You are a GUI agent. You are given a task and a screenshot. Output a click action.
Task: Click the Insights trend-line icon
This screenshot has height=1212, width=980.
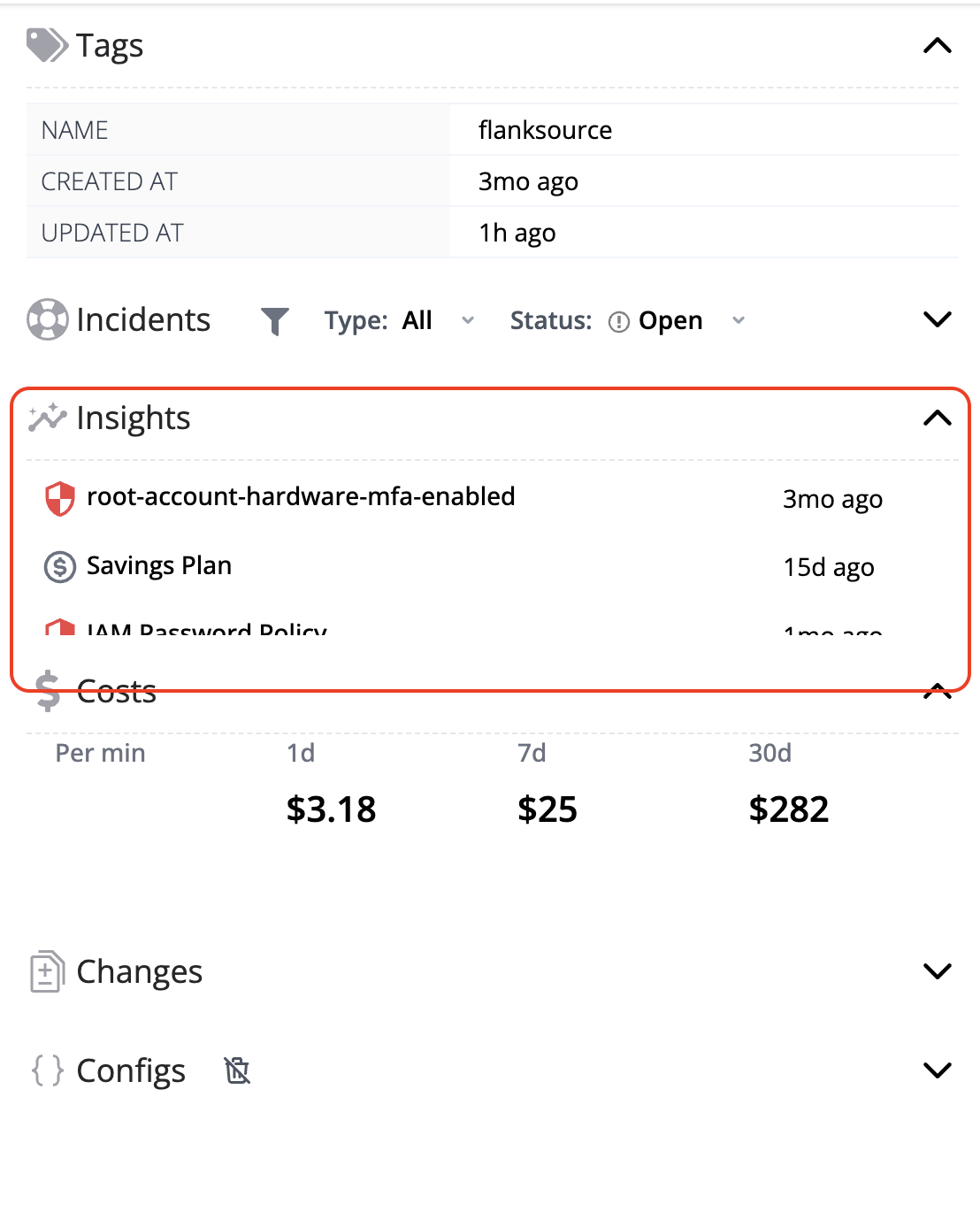pyautogui.click(x=46, y=418)
